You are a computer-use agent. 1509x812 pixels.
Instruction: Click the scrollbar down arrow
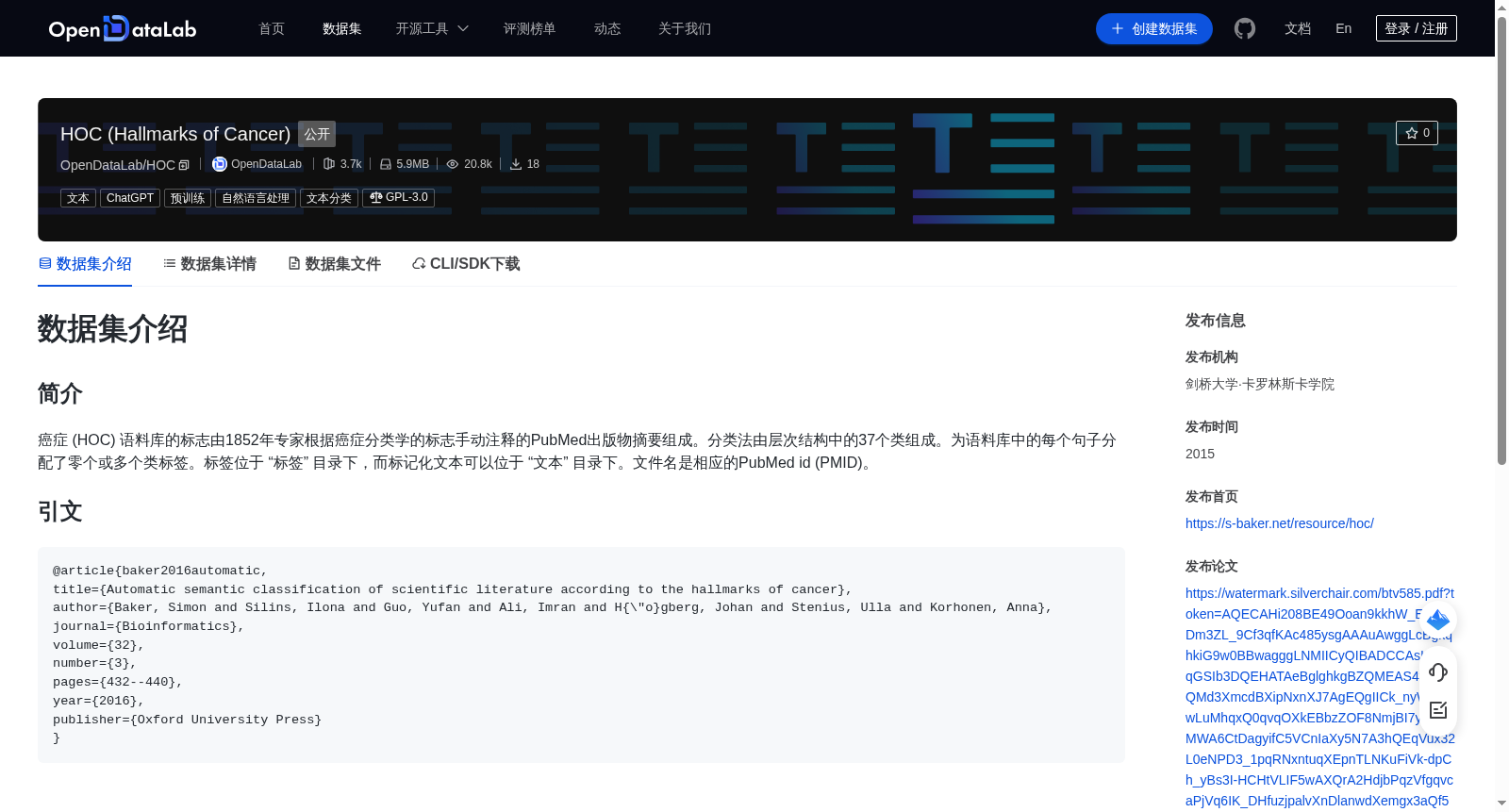[1501, 804]
